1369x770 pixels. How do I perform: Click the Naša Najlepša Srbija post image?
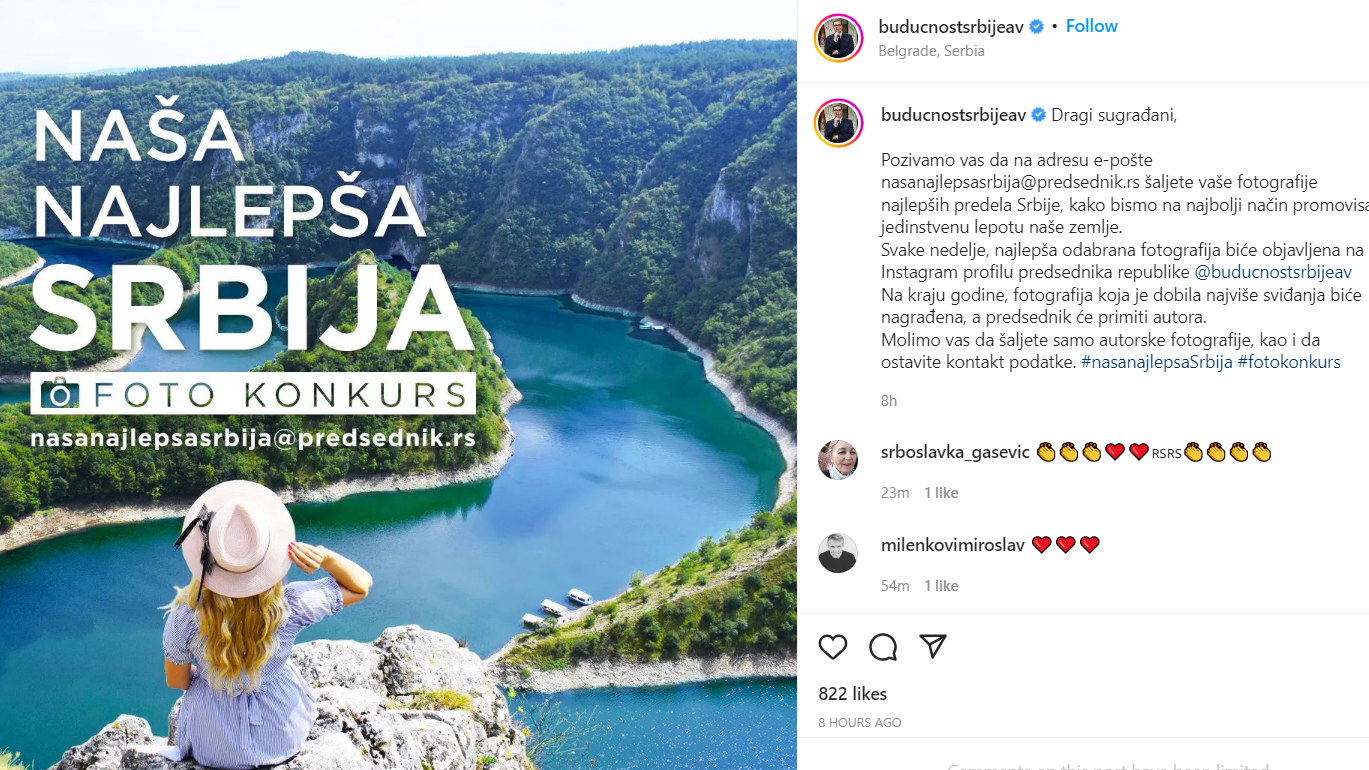tap(398, 385)
